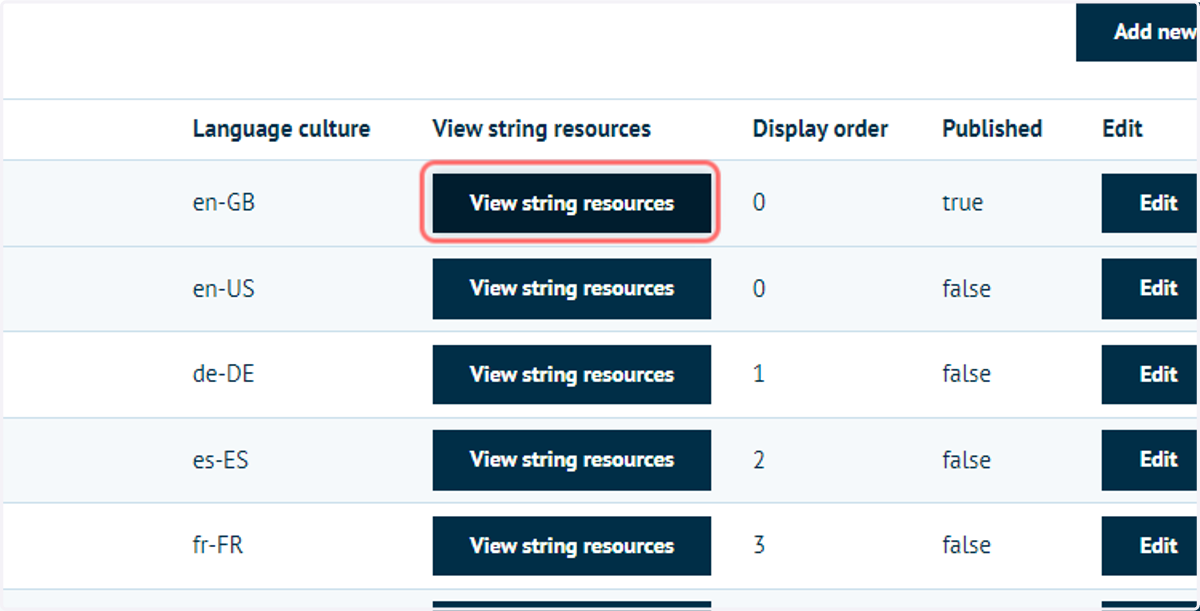Click display order 1 in de-DE row
Image resolution: width=1200 pixels, height=611 pixels.
coord(759,374)
